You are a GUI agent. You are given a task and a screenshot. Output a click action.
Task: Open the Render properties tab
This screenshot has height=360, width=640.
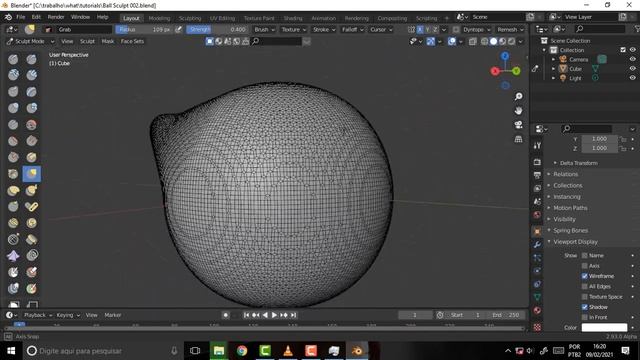tap(537, 162)
